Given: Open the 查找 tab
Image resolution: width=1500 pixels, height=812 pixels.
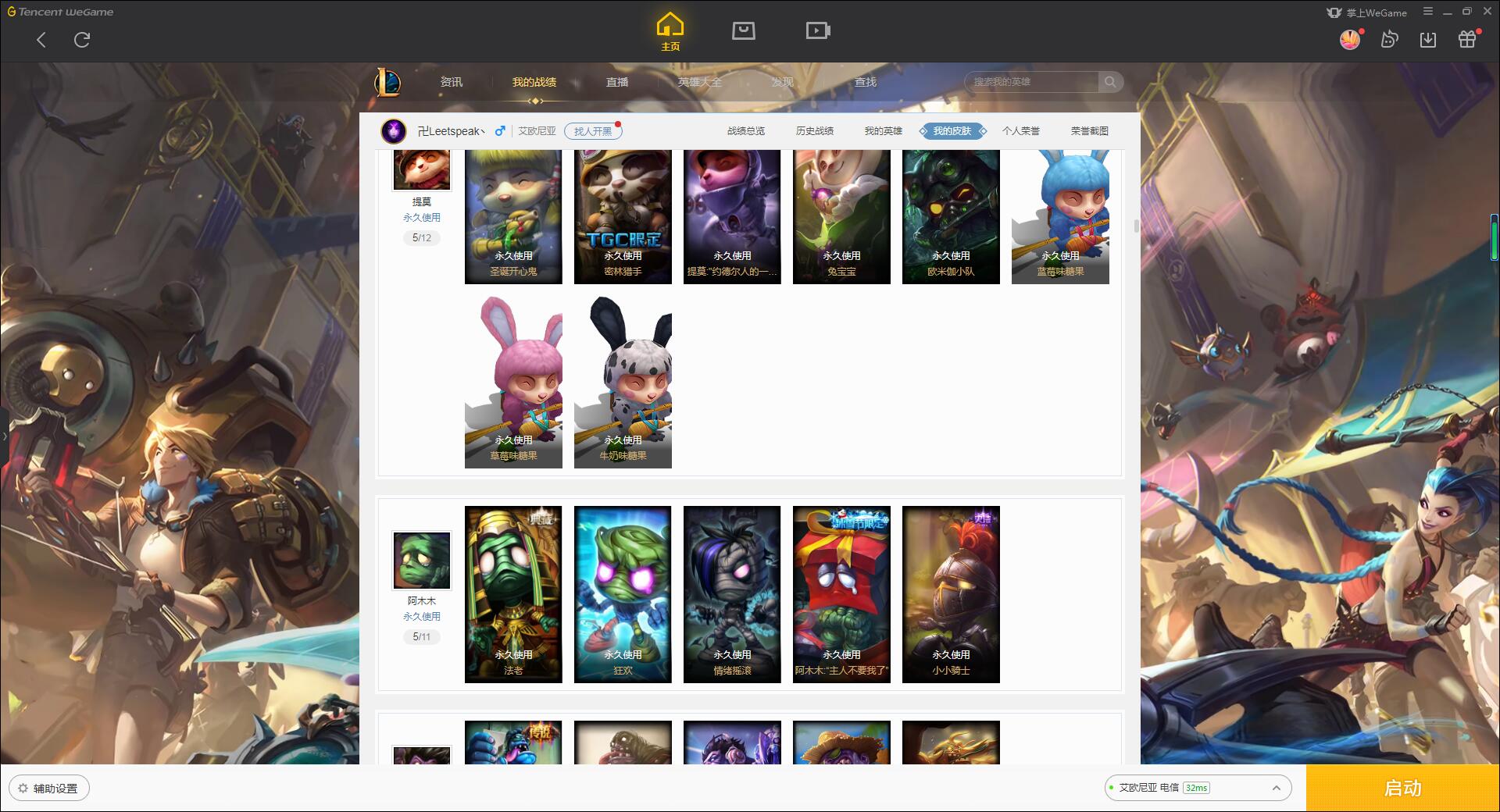Looking at the screenshot, I should (866, 82).
